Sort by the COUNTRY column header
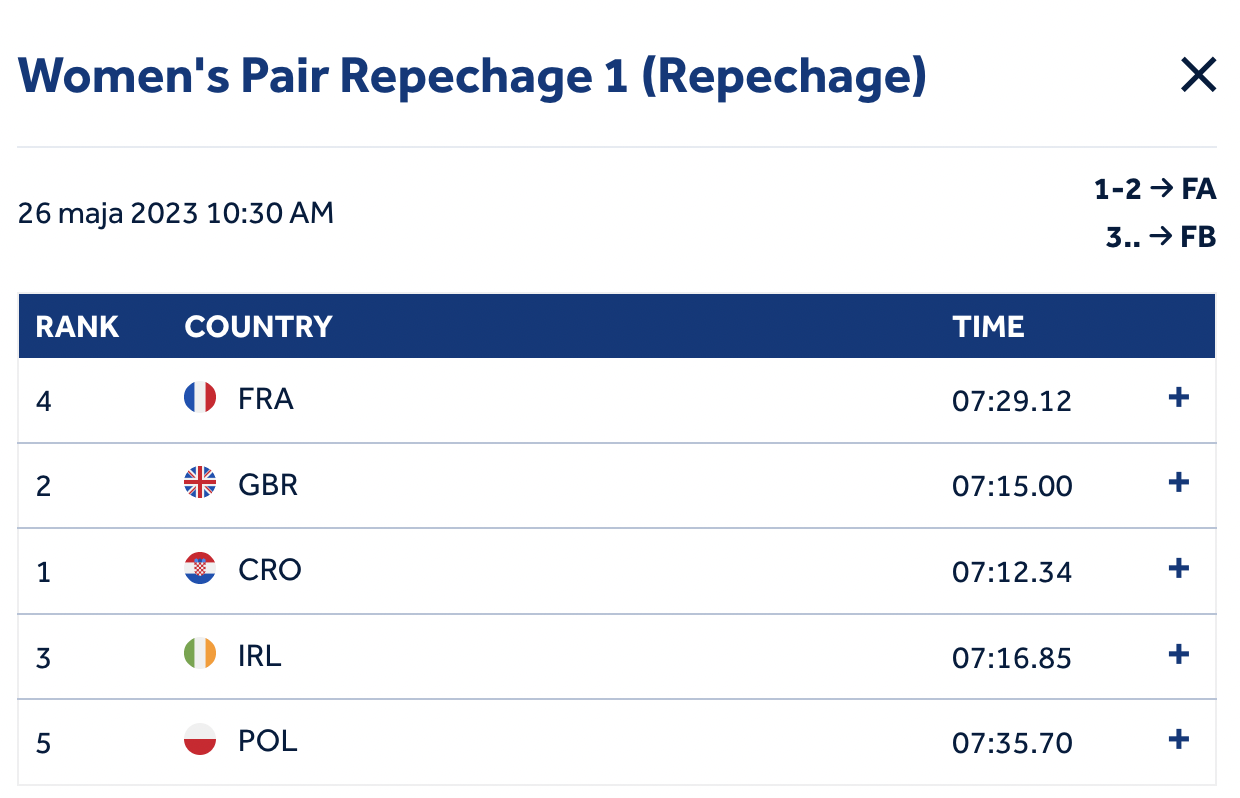The width and height of the screenshot is (1240, 798). coord(258,327)
